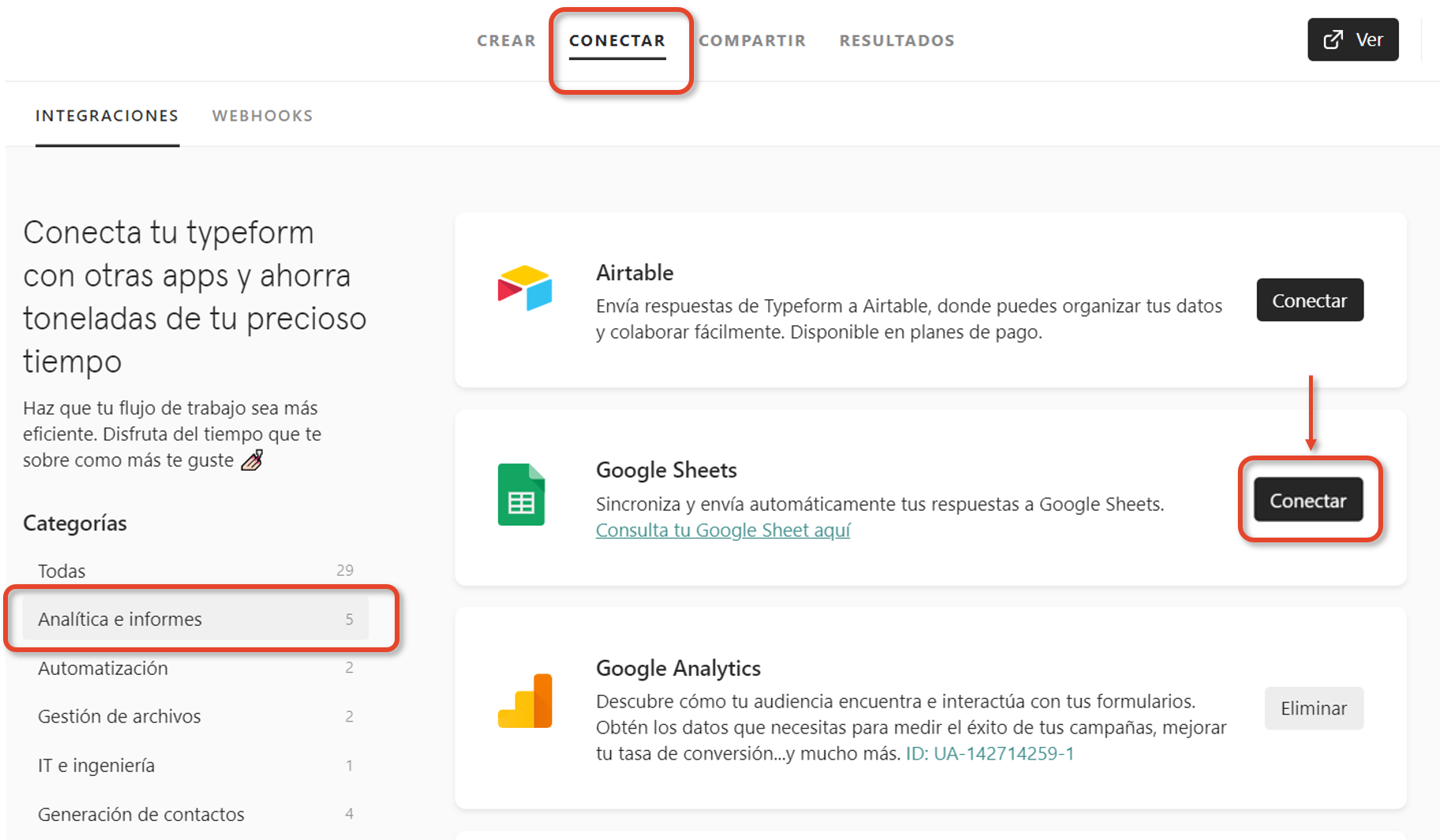
Task: Select the INTEGRACIONES sub-tab
Action: (x=107, y=116)
